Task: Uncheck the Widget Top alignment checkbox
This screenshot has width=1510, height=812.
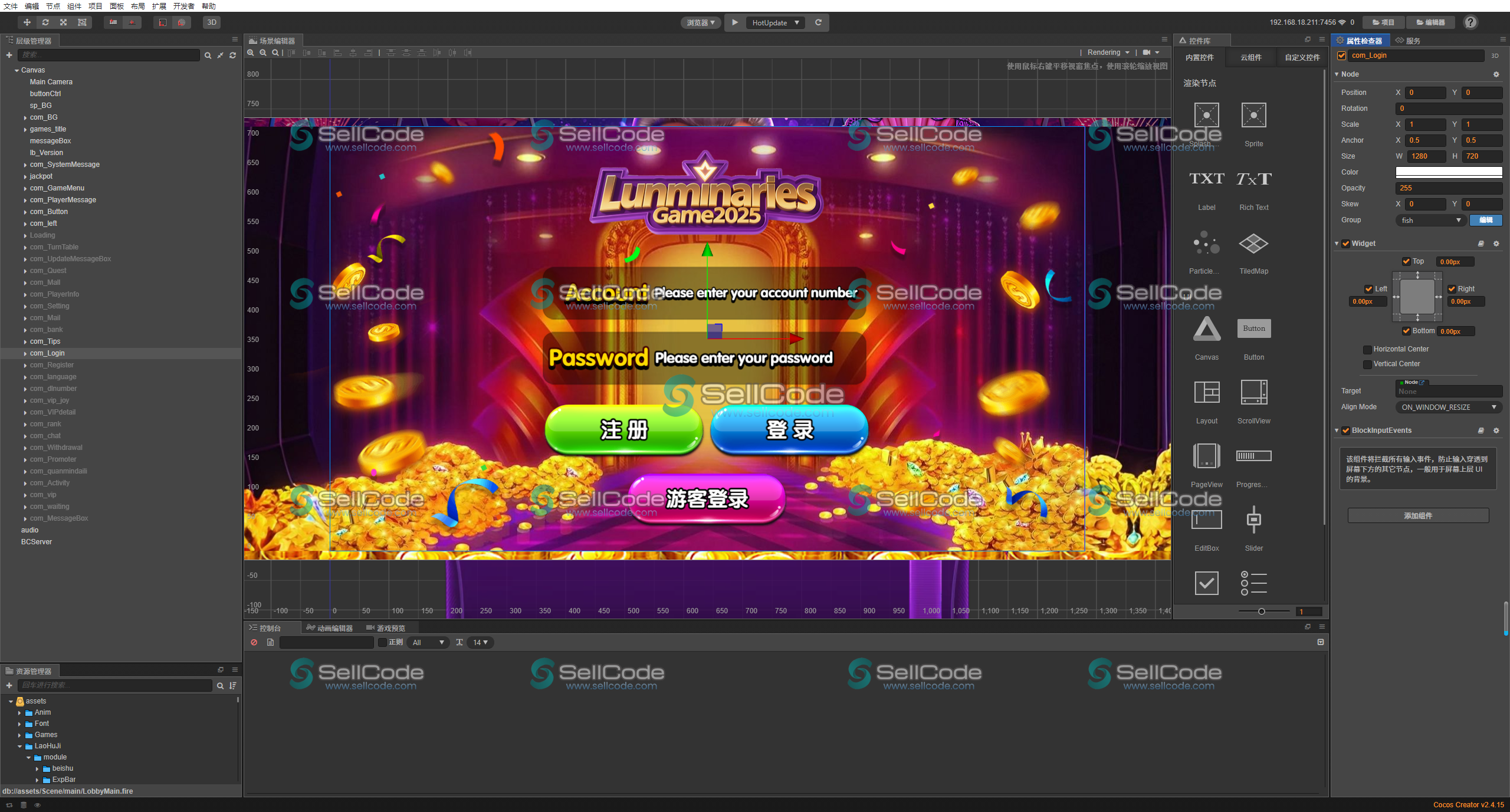Action: pos(1406,261)
